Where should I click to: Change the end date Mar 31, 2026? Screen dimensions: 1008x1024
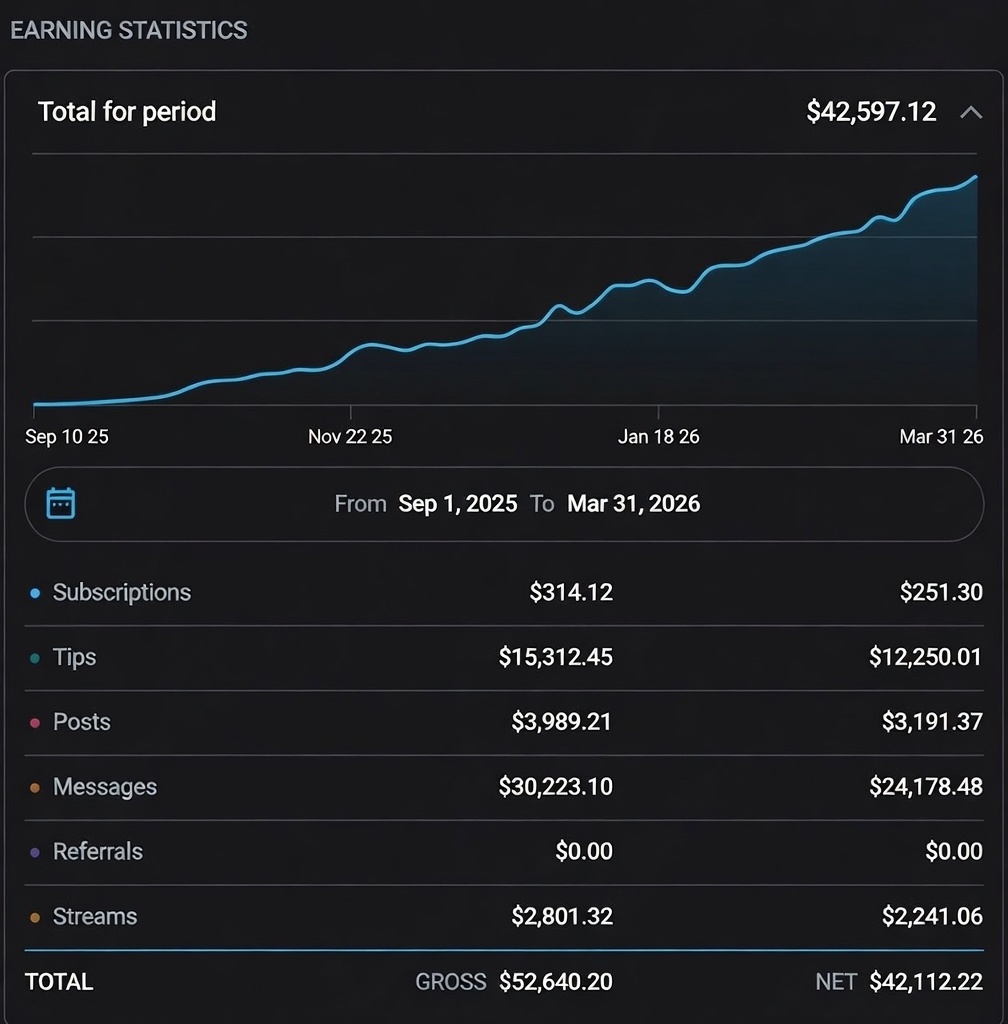coord(633,504)
